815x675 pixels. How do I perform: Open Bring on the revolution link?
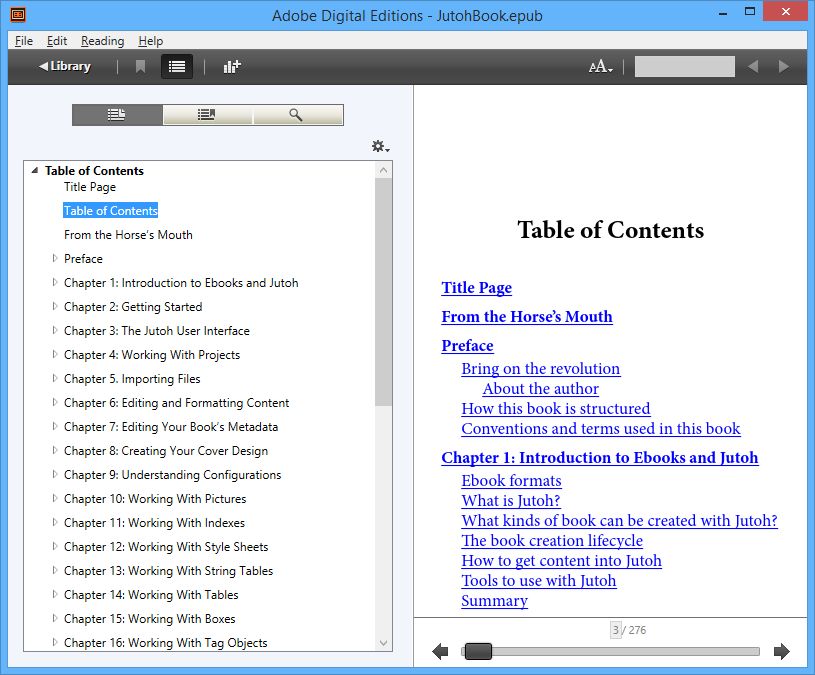(541, 368)
